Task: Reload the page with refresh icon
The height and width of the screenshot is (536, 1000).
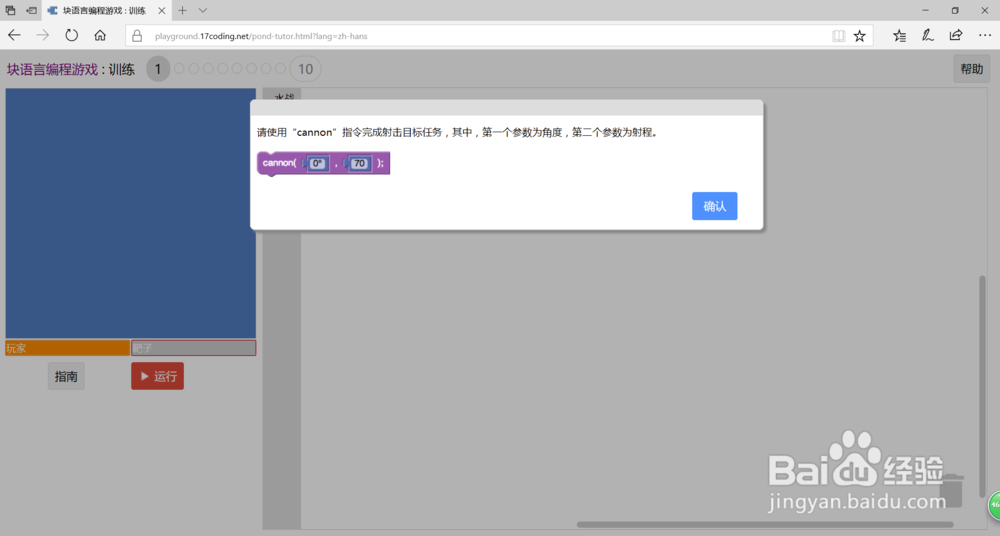Action: point(71,36)
